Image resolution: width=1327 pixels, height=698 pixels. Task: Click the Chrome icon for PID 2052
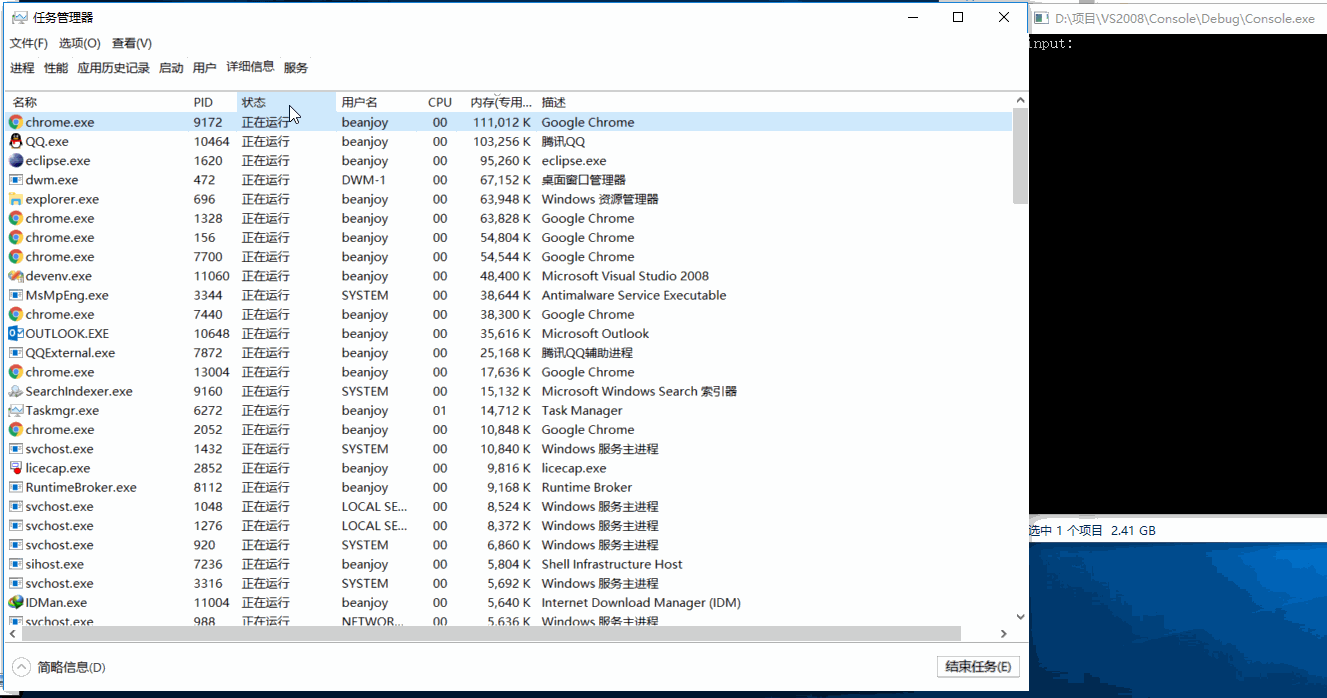[x=16, y=430]
